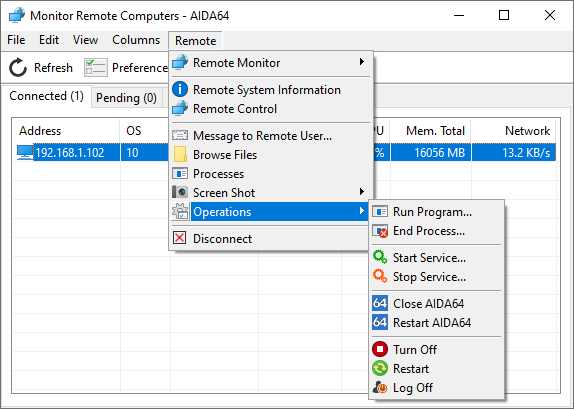
Task: Click the End Process icon
Action: pos(380,231)
